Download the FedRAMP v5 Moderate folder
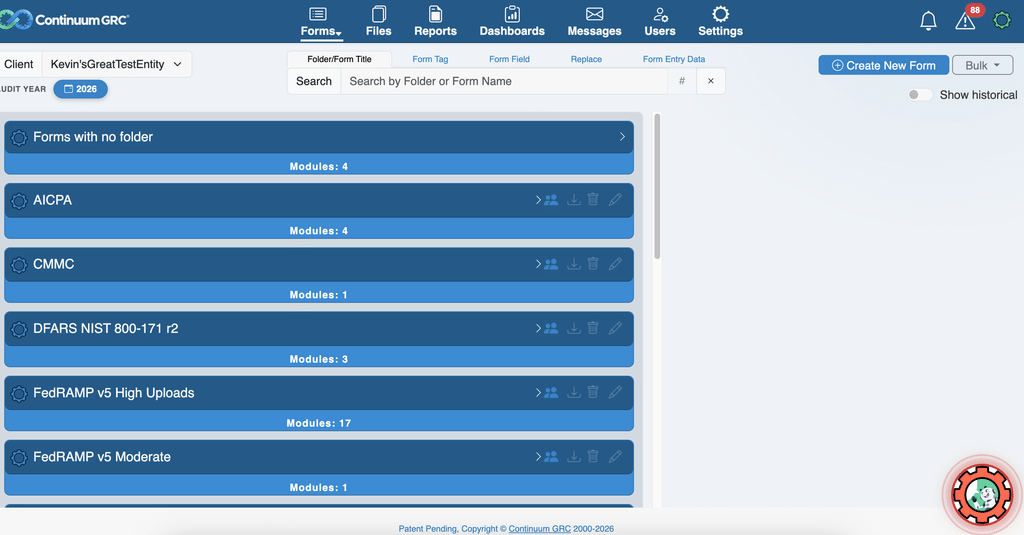The image size is (1024, 535). [573, 457]
